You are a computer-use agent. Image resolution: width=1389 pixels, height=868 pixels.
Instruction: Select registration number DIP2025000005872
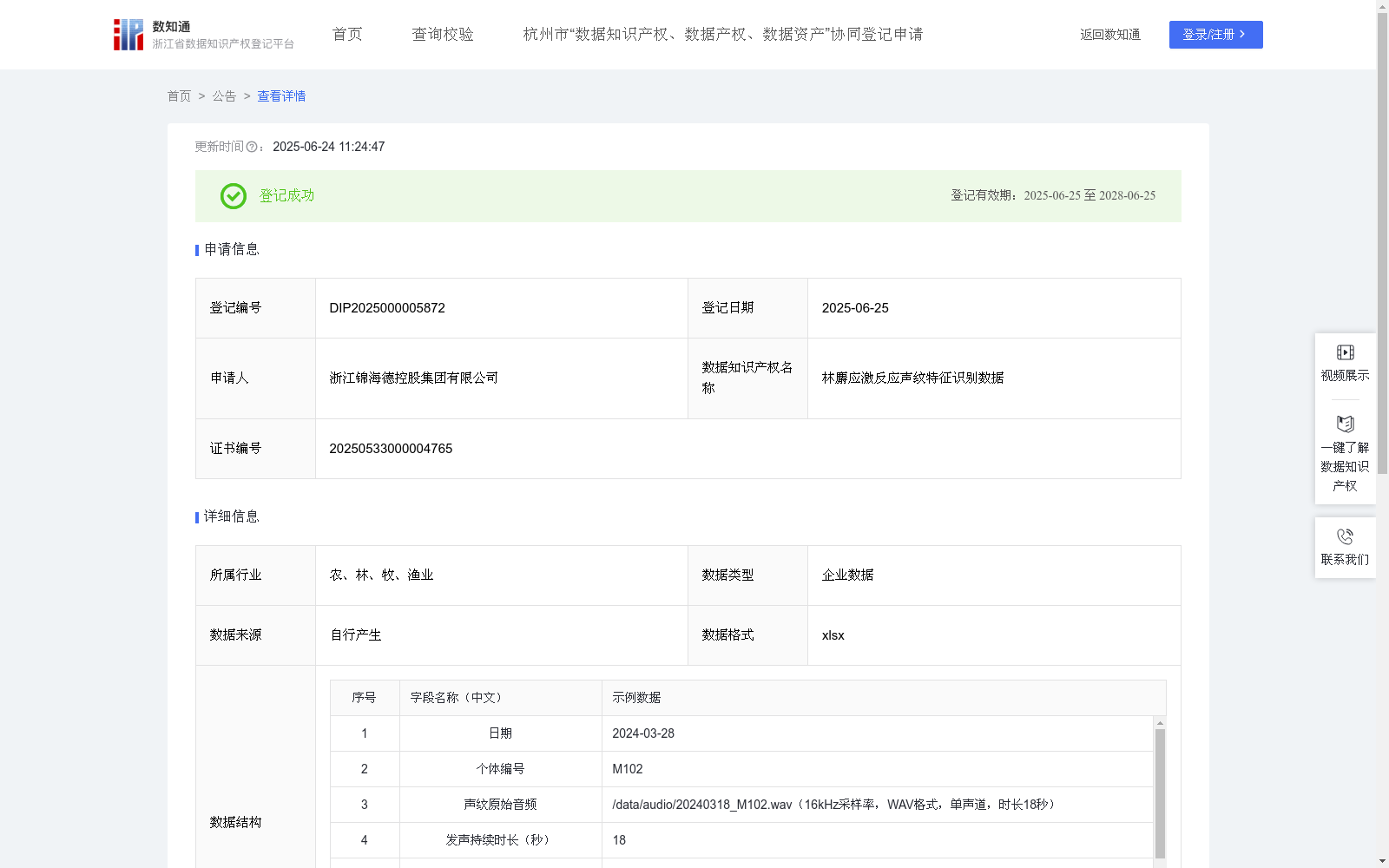point(387,308)
